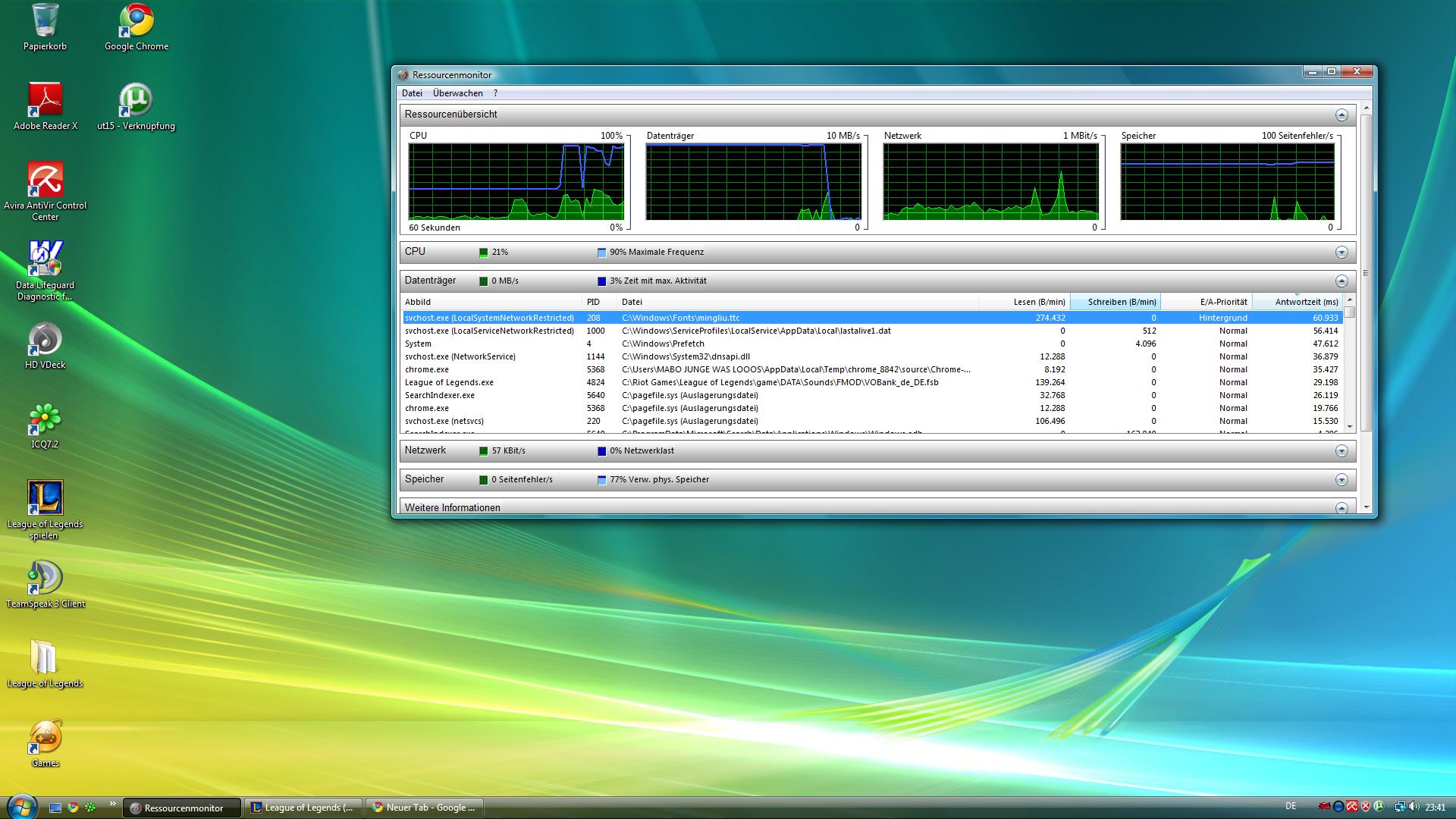Click the Datenträger list scrollbar down arrow
Screen dimensions: 1456x819
pyautogui.click(x=1350, y=428)
